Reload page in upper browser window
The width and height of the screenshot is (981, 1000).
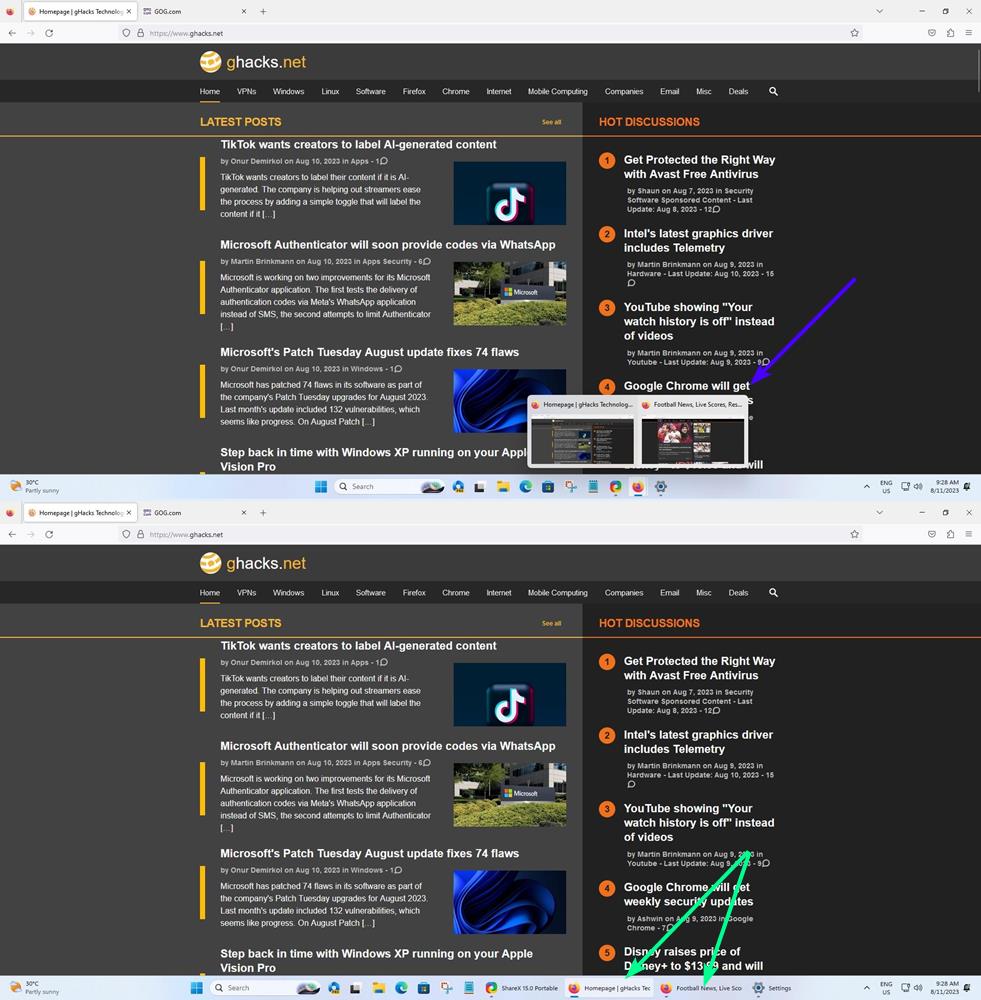(49, 33)
